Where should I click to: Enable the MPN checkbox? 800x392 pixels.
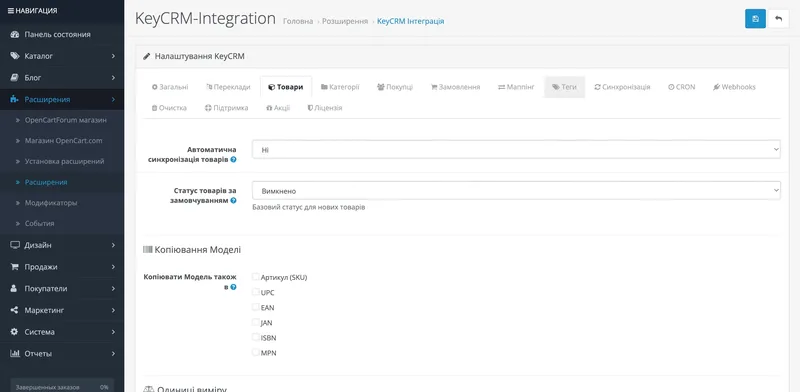coord(256,352)
